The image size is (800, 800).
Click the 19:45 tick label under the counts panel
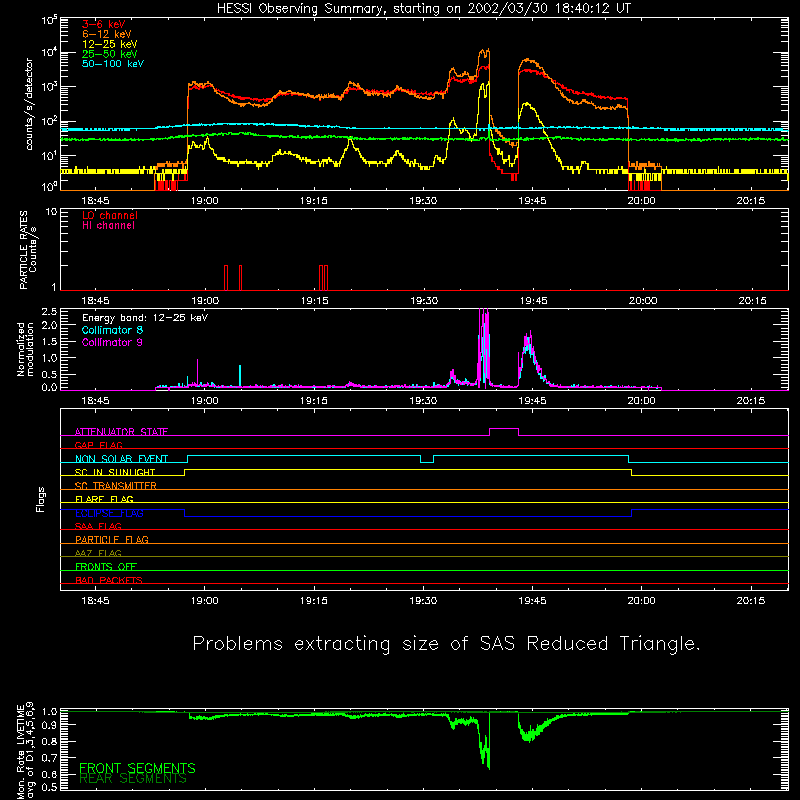pyautogui.click(x=532, y=201)
